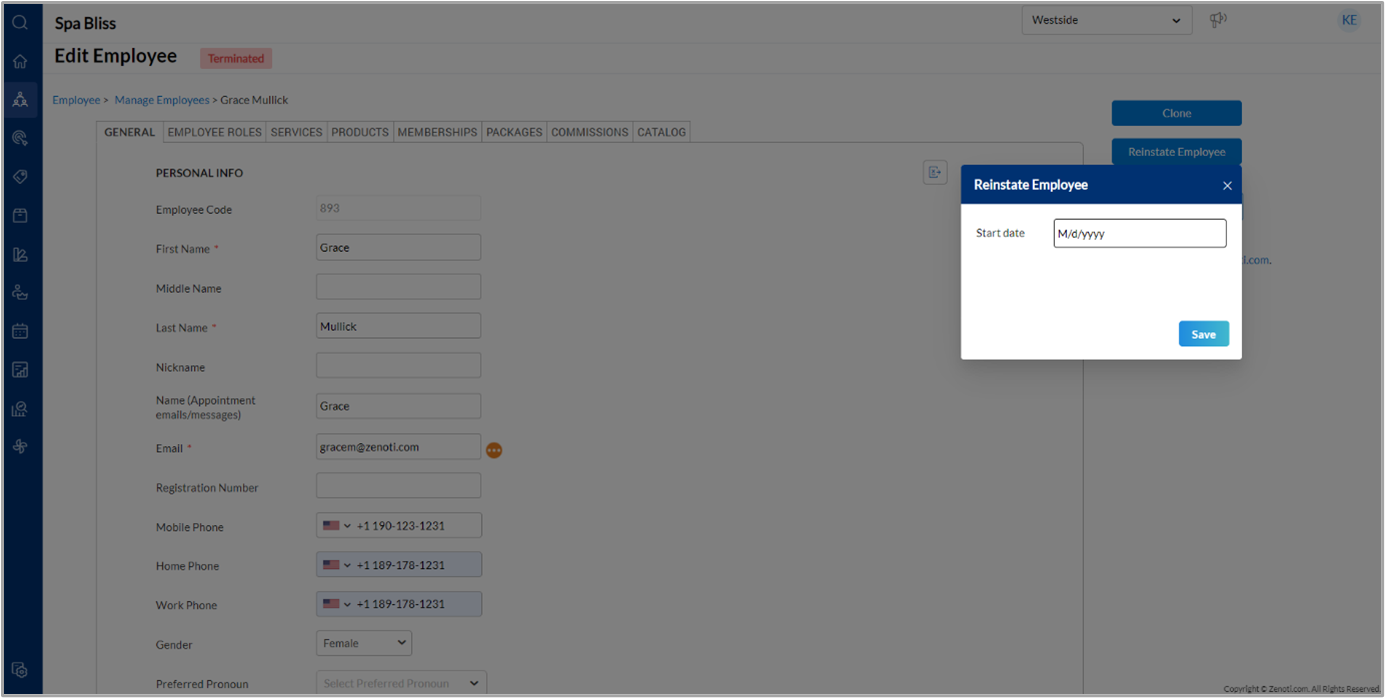Open the Services tab
This screenshot has width=1385, height=698.
click(296, 132)
